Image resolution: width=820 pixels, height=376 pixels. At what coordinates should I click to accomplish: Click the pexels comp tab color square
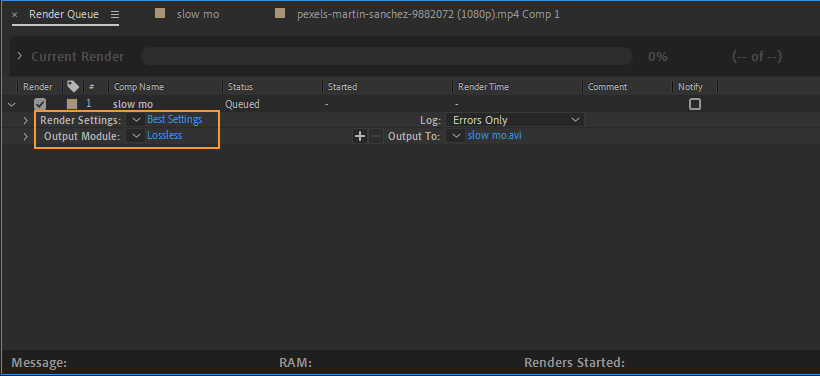click(280, 14)
